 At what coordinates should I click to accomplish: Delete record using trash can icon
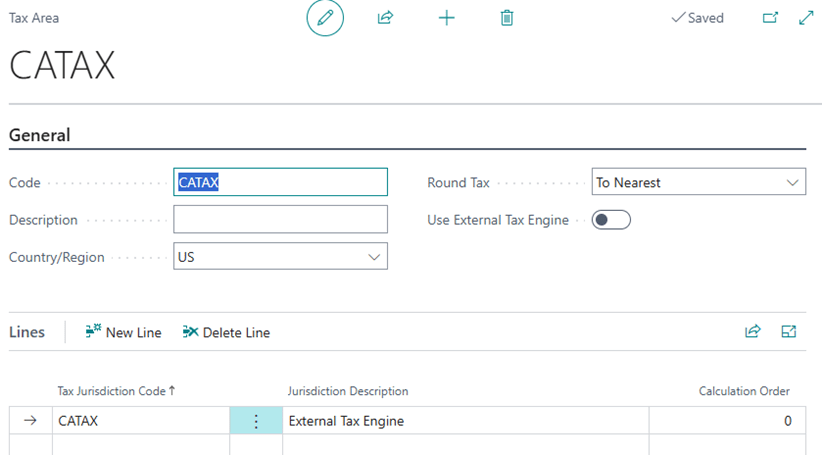507,18
